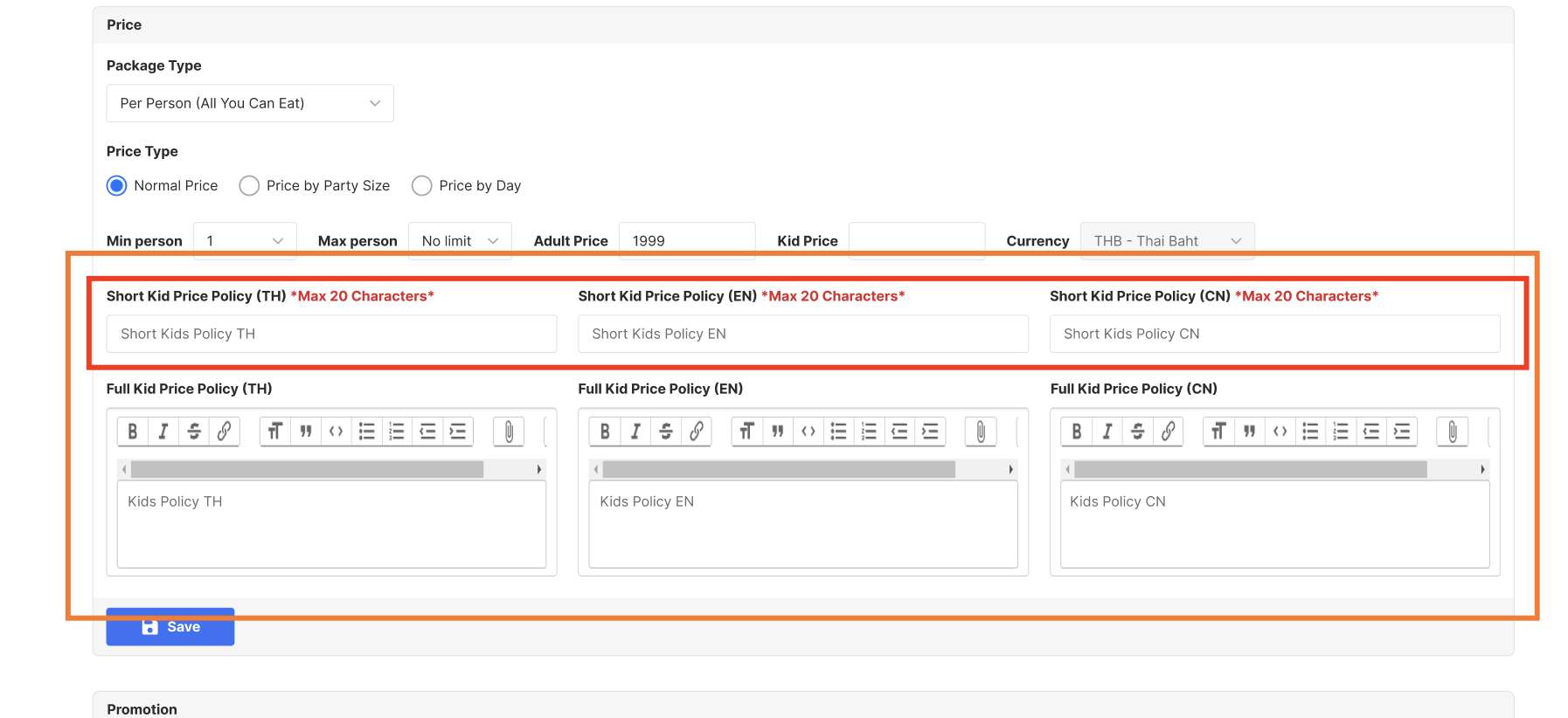Insert link in the TH policy editor
This screenshot has height=718, width=1568.
pyautogui.click(x=224, y=431)
